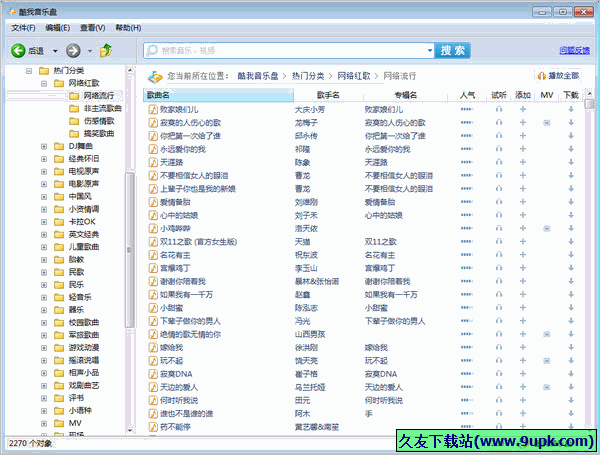
Task: Click the 网络红歌 breadcrumb link
Action: [x=354, y=76]
